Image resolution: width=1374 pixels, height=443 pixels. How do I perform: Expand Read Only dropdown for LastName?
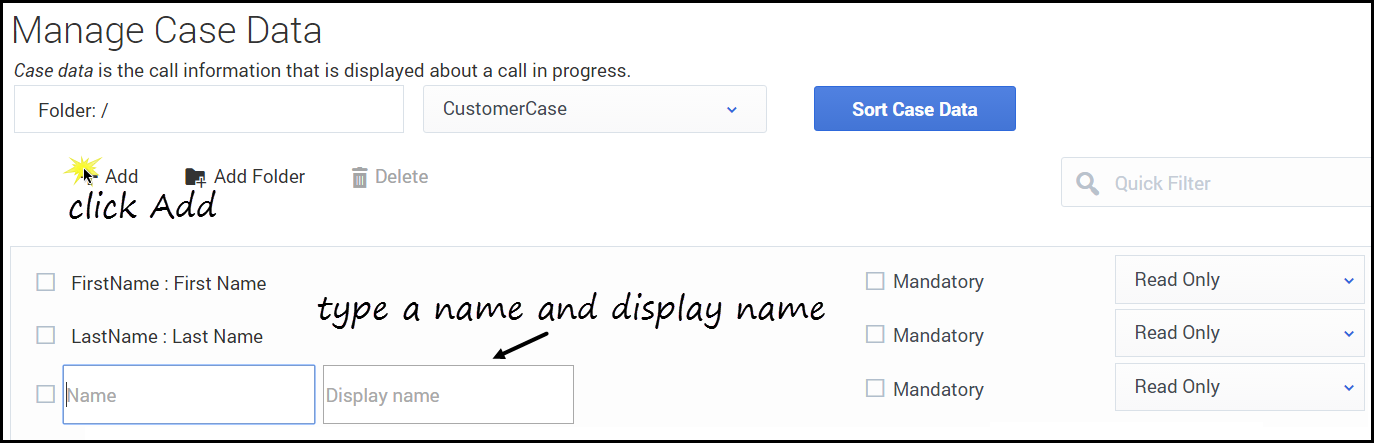pos(1239,333)
